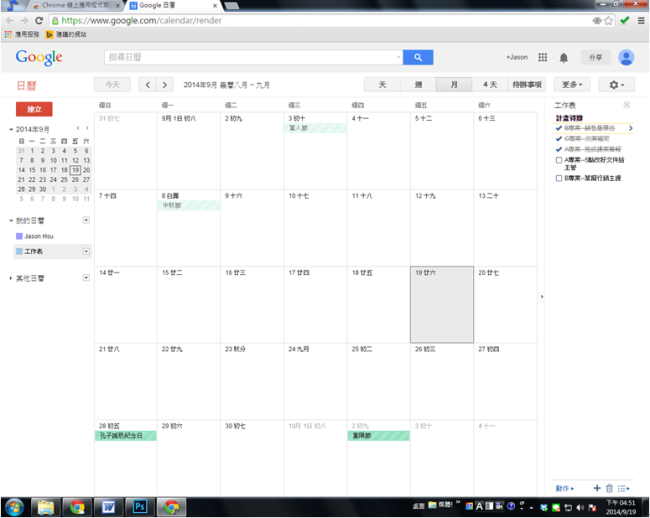Switch to 4天 view

tap(490, 85)
